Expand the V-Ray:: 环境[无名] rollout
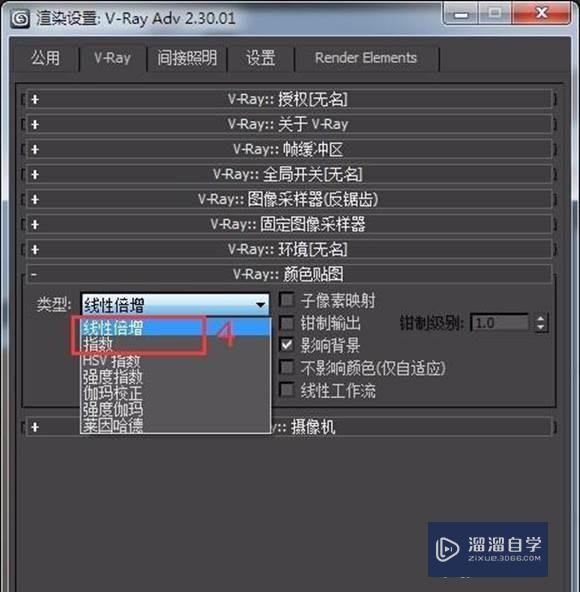The height and width of the screenshot is (592, 580). tap(289, 250)
